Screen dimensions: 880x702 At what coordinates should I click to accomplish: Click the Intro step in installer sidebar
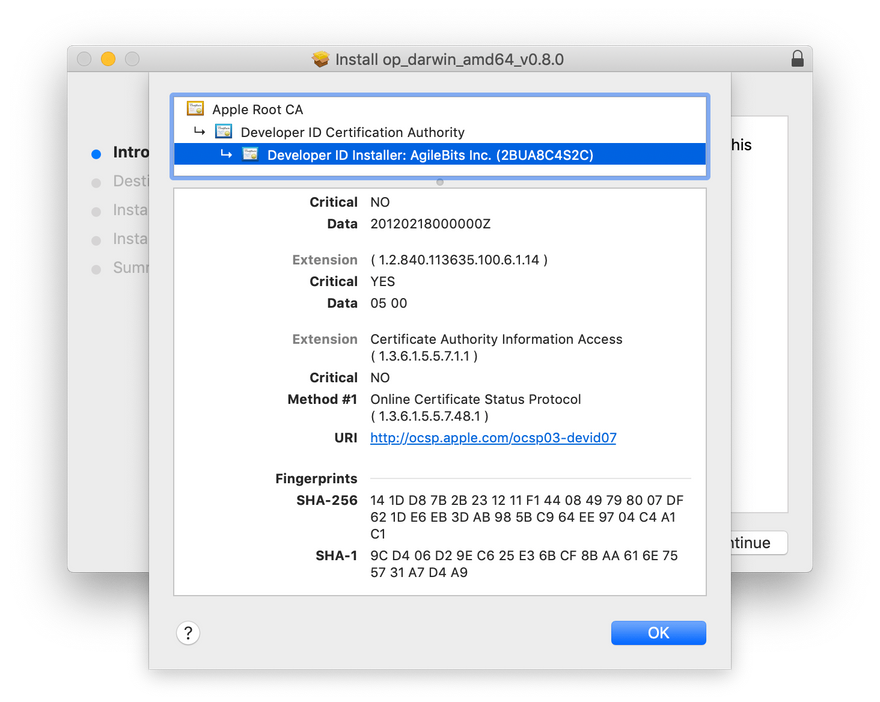(131, 152)
